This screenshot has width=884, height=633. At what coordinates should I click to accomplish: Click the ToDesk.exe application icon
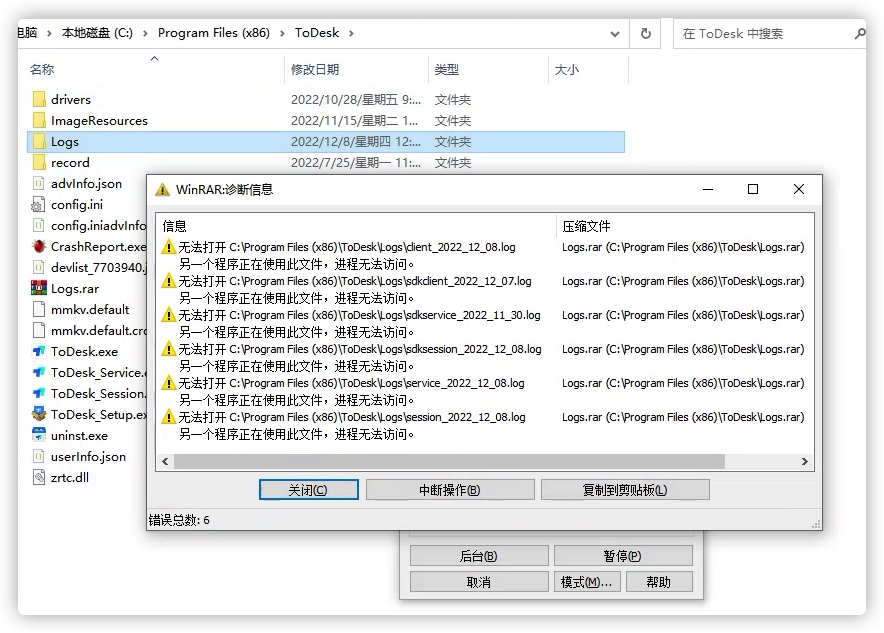(39, 352)
